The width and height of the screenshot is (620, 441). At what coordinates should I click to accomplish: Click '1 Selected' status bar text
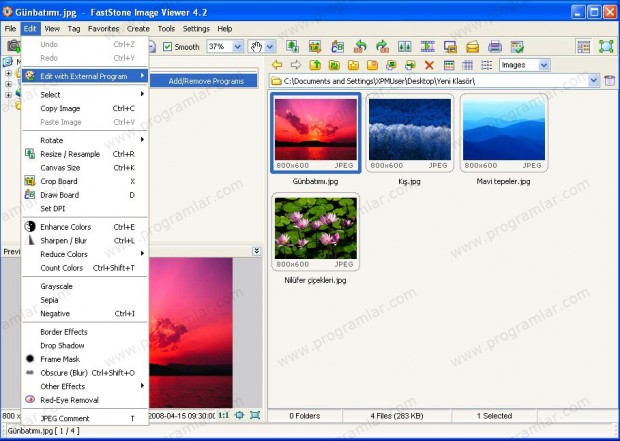pyautogui.click(x=494, y=416)
